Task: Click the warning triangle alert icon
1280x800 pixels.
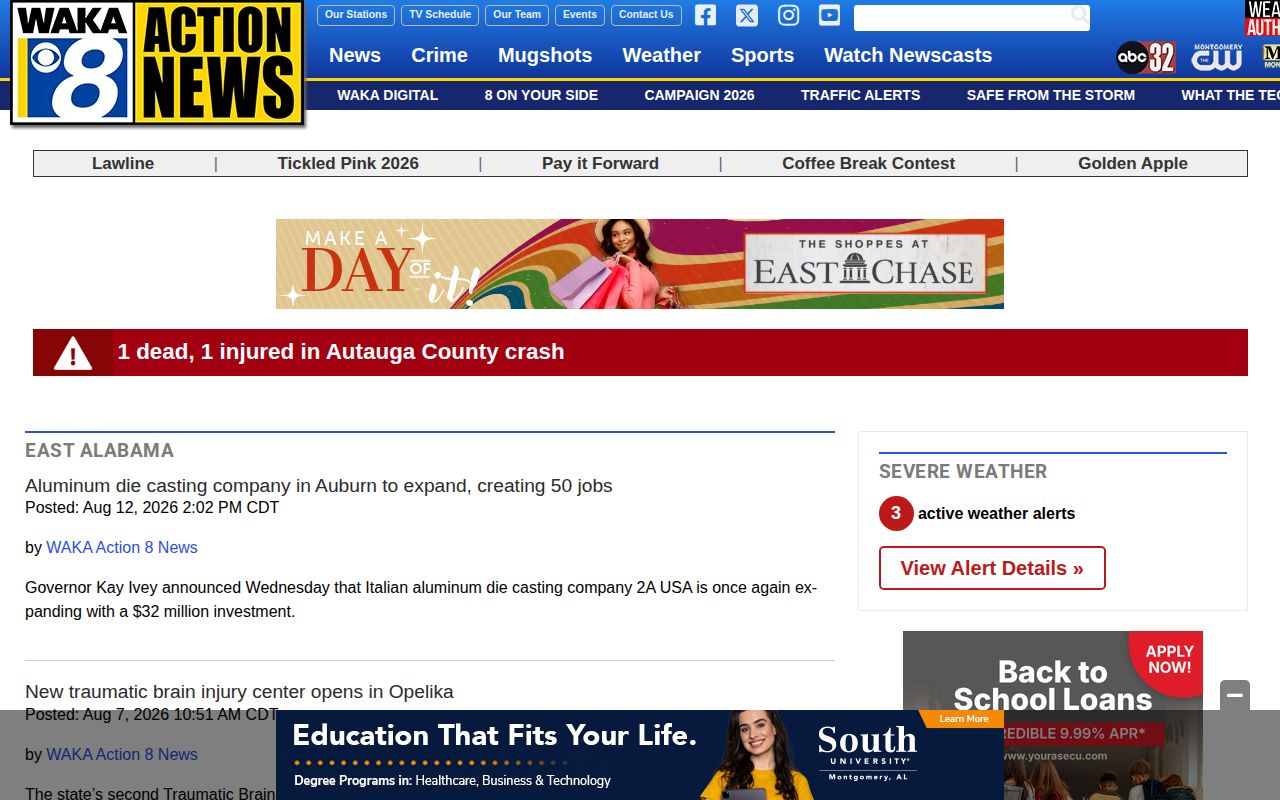Action: 73,353
